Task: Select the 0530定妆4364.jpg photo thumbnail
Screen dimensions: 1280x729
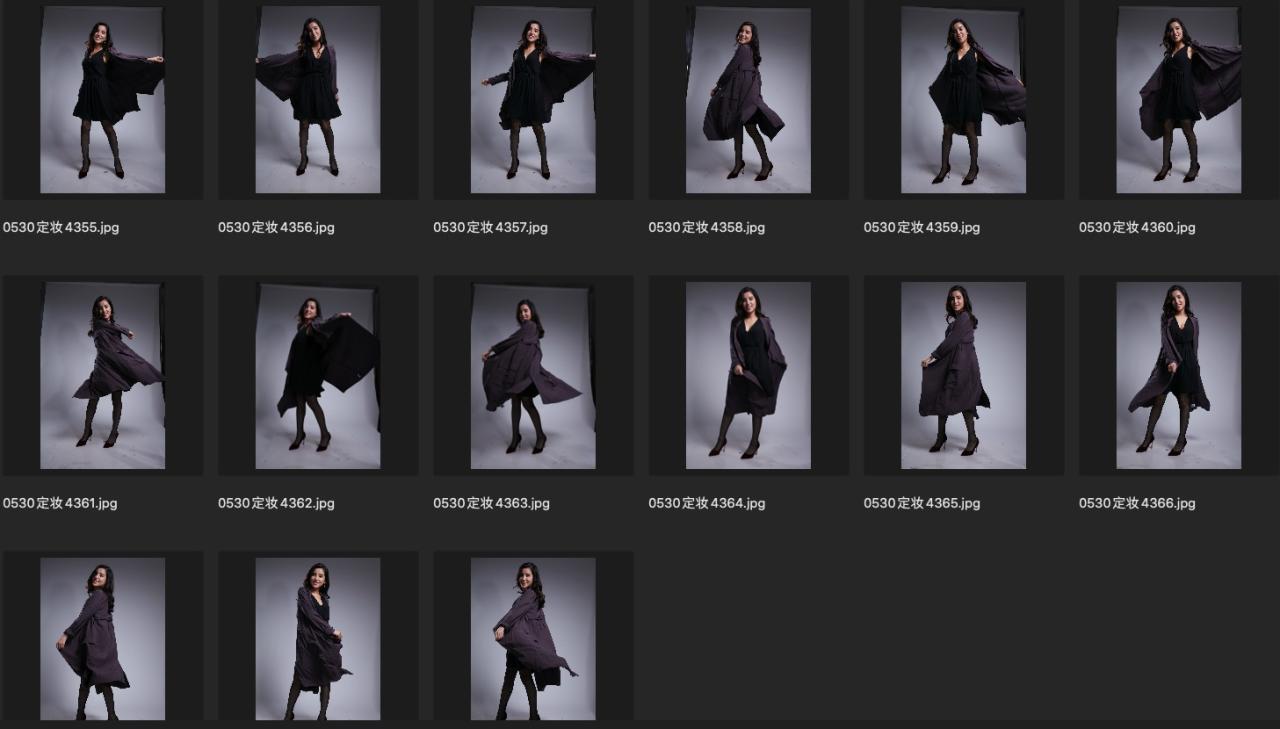Action: click(748, 375)
